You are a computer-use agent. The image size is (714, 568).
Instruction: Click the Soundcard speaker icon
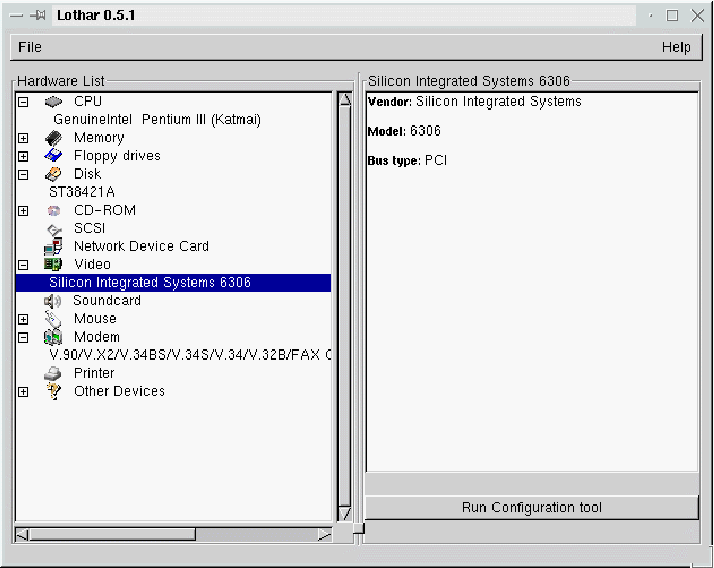54,301
